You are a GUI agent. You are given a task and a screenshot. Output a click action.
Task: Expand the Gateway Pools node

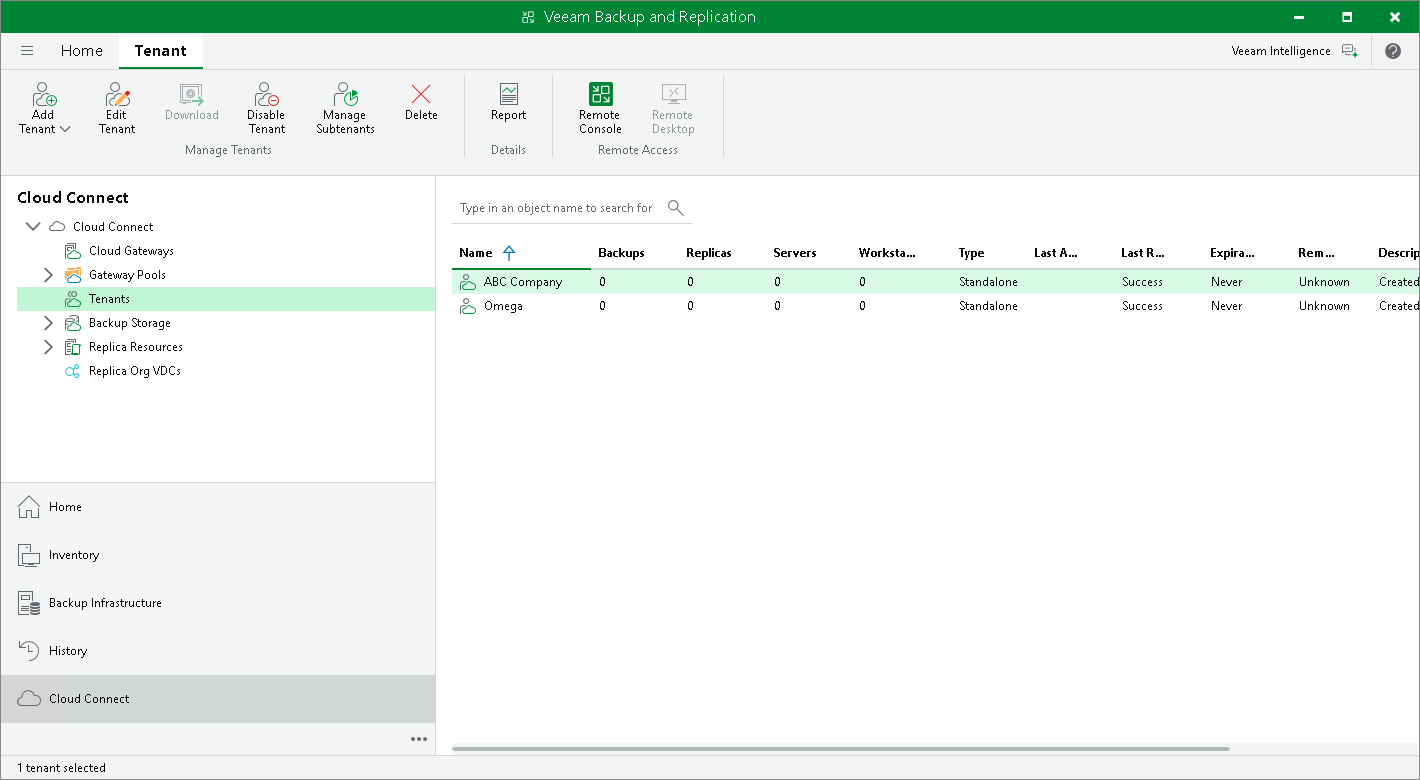pyautogui.click(x=48, y=275)
